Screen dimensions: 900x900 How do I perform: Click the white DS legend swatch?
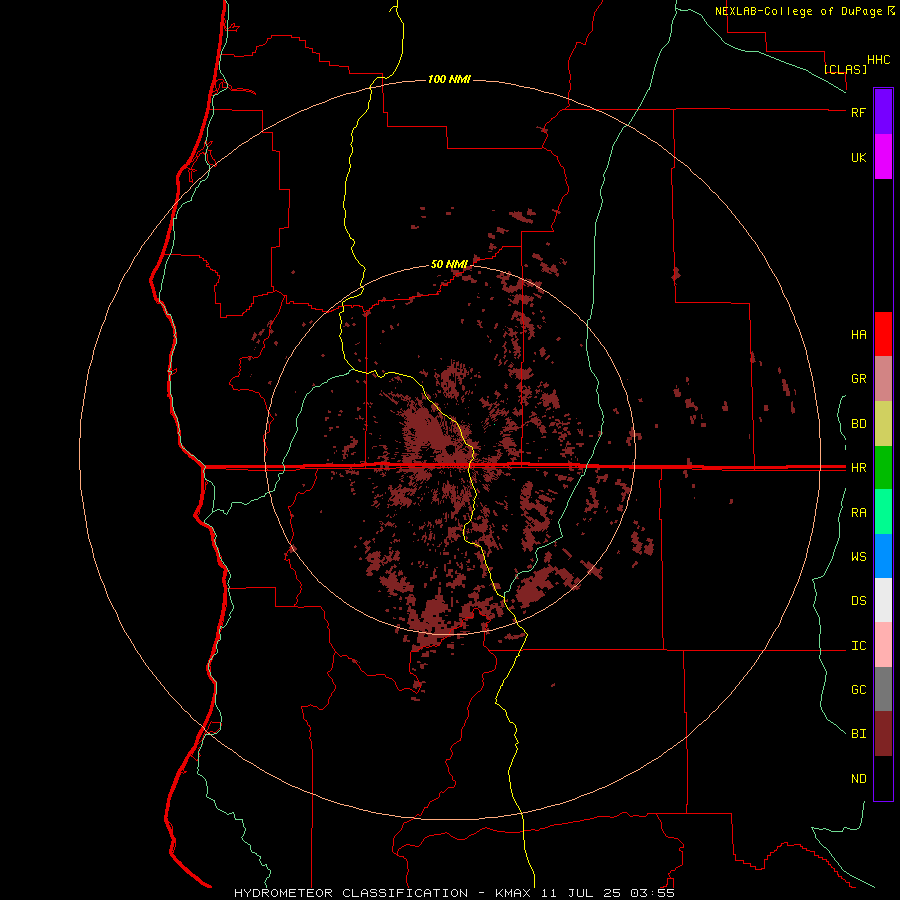pyautogui.click(x=883, y=600)
